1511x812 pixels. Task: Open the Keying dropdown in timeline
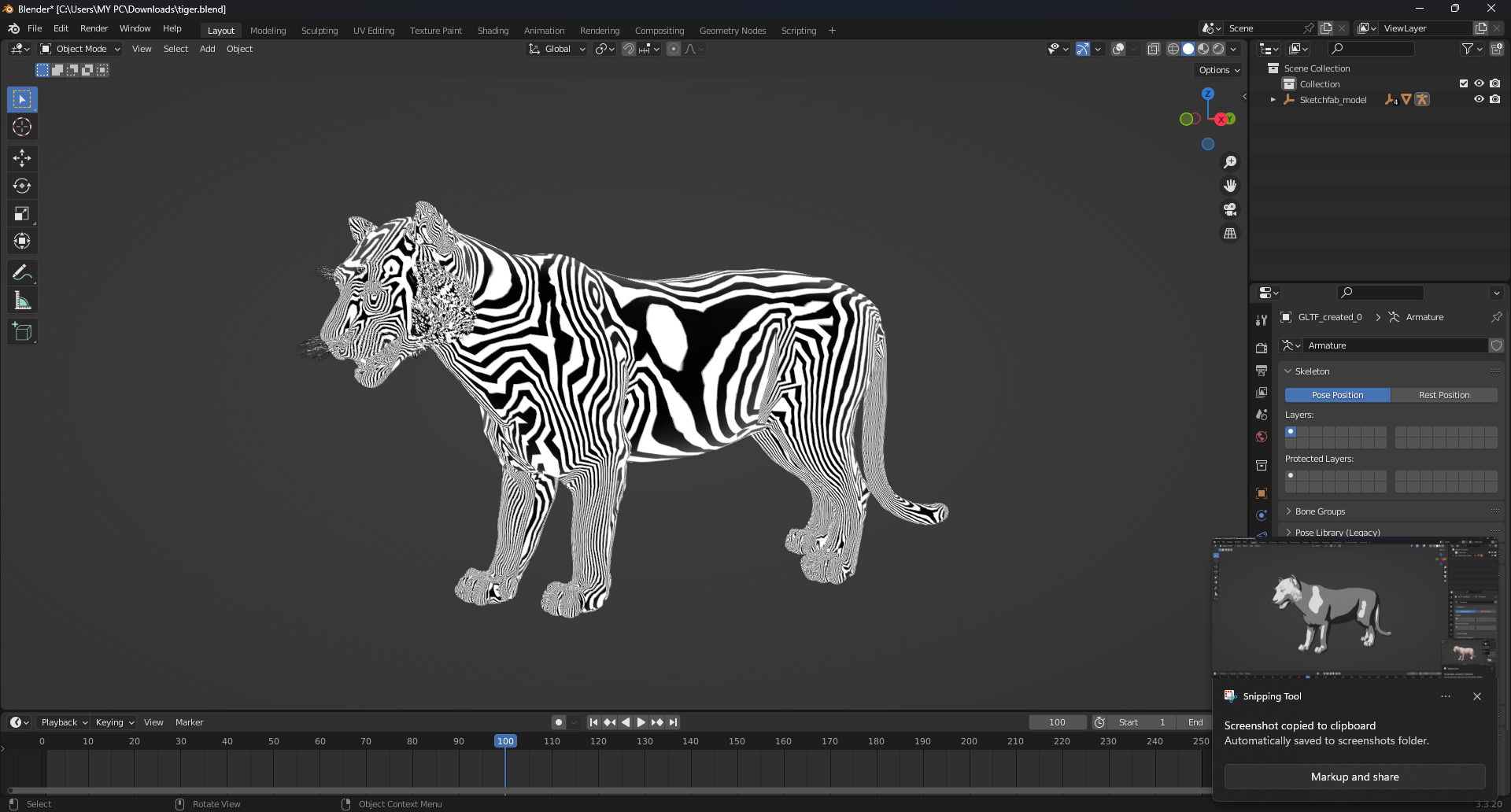point(114,722)
